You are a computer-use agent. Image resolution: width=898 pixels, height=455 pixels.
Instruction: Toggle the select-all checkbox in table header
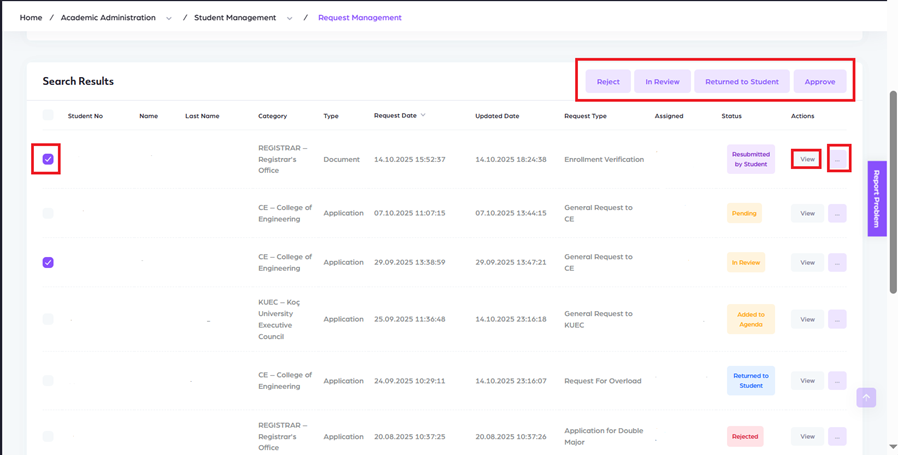click(48, 115)
